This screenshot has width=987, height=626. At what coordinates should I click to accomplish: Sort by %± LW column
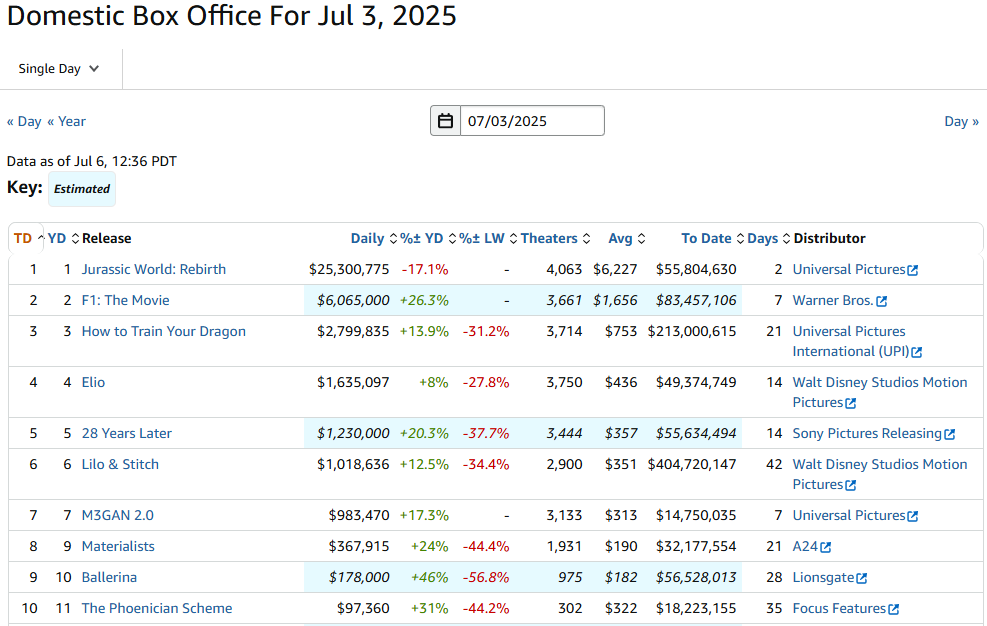pos(488,239)
